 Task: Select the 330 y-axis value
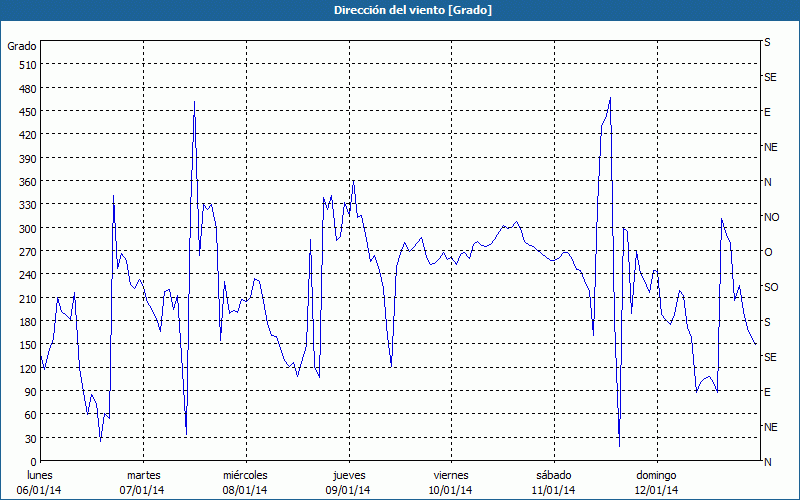coord(28,205)
